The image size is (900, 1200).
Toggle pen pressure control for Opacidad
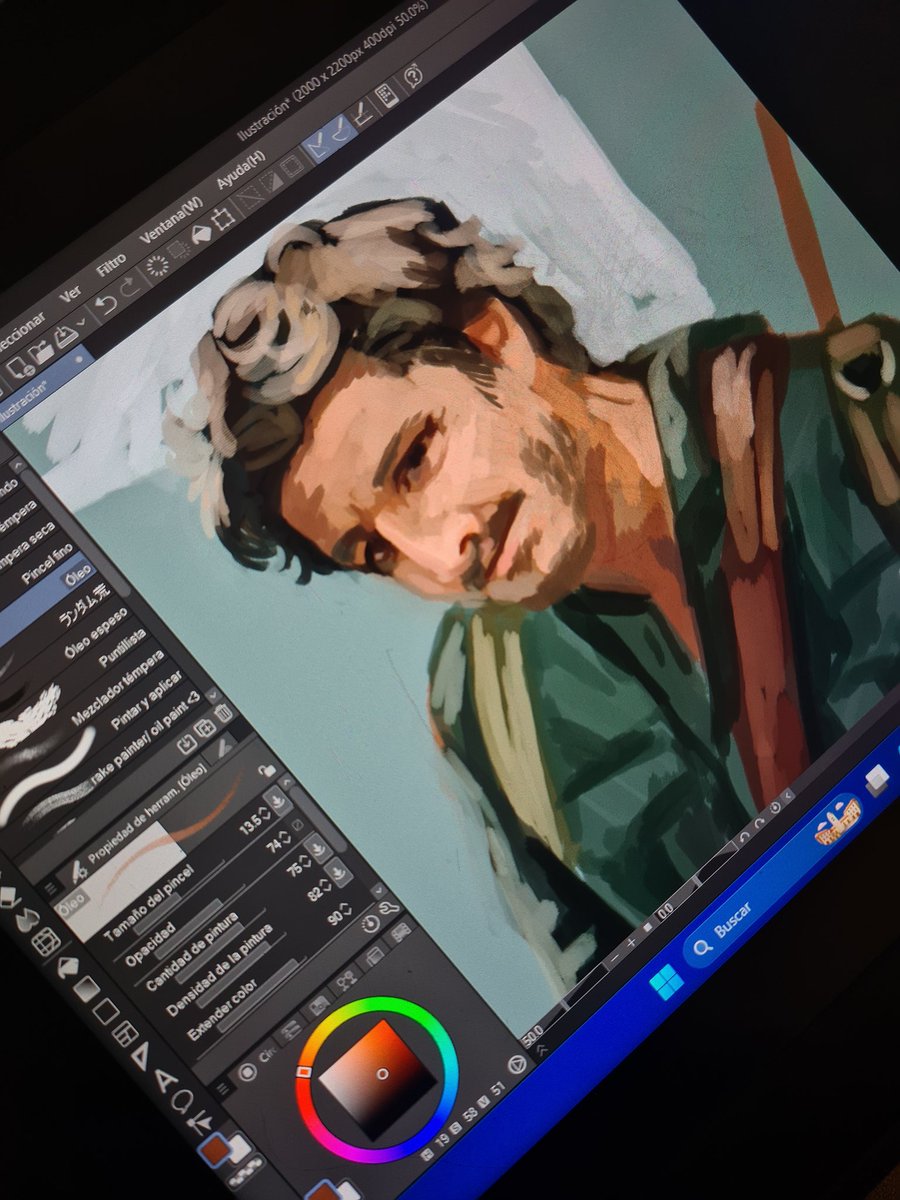[317, 848]
